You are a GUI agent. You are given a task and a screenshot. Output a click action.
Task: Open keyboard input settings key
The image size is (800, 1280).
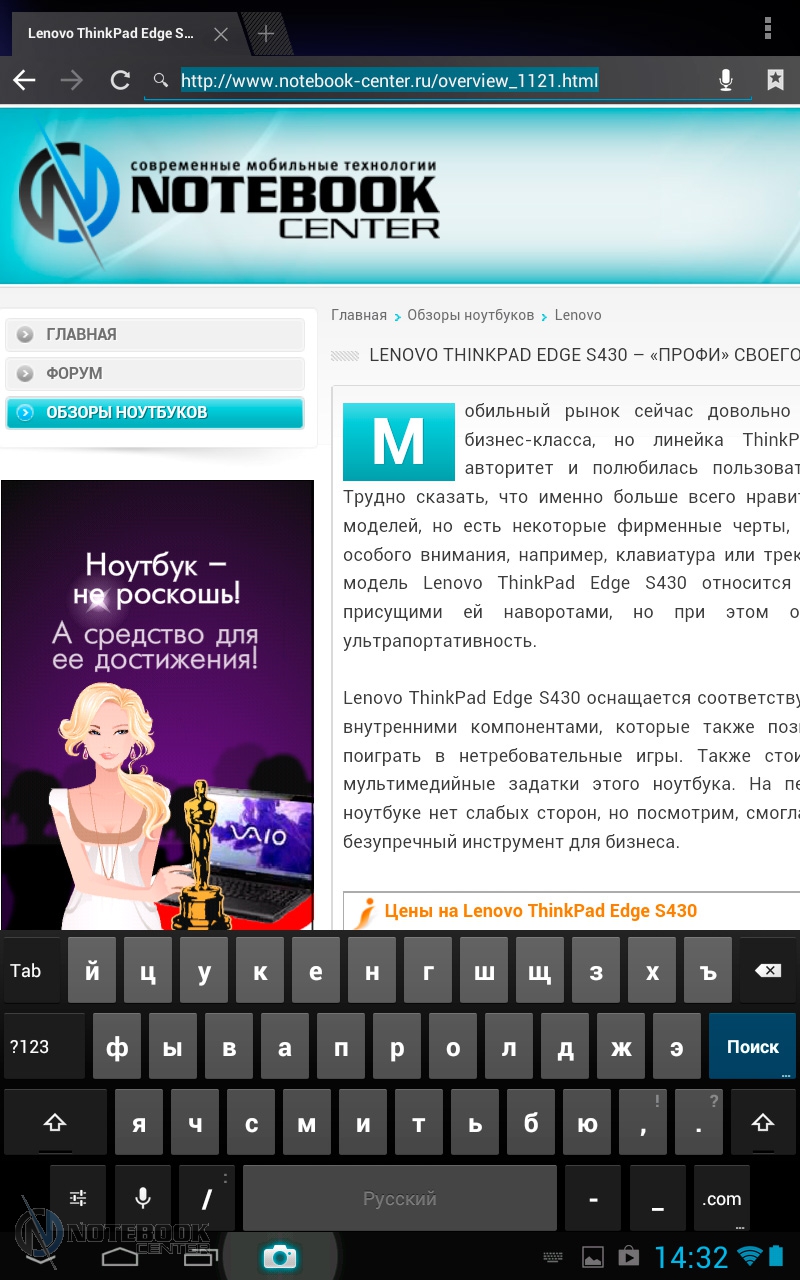[78, 1198]
